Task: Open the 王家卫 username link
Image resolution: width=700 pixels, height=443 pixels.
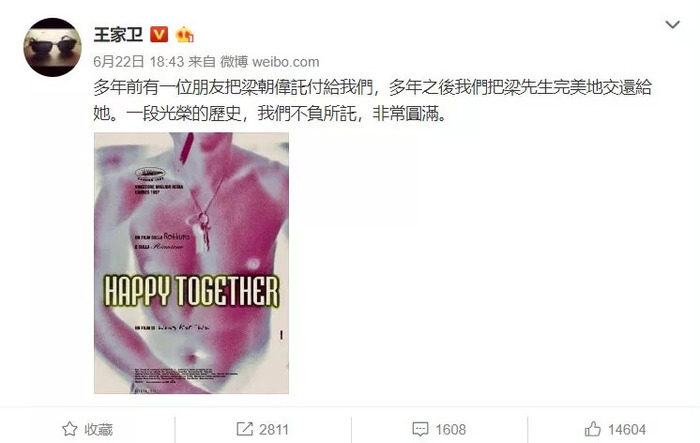Action: point(118,34)
